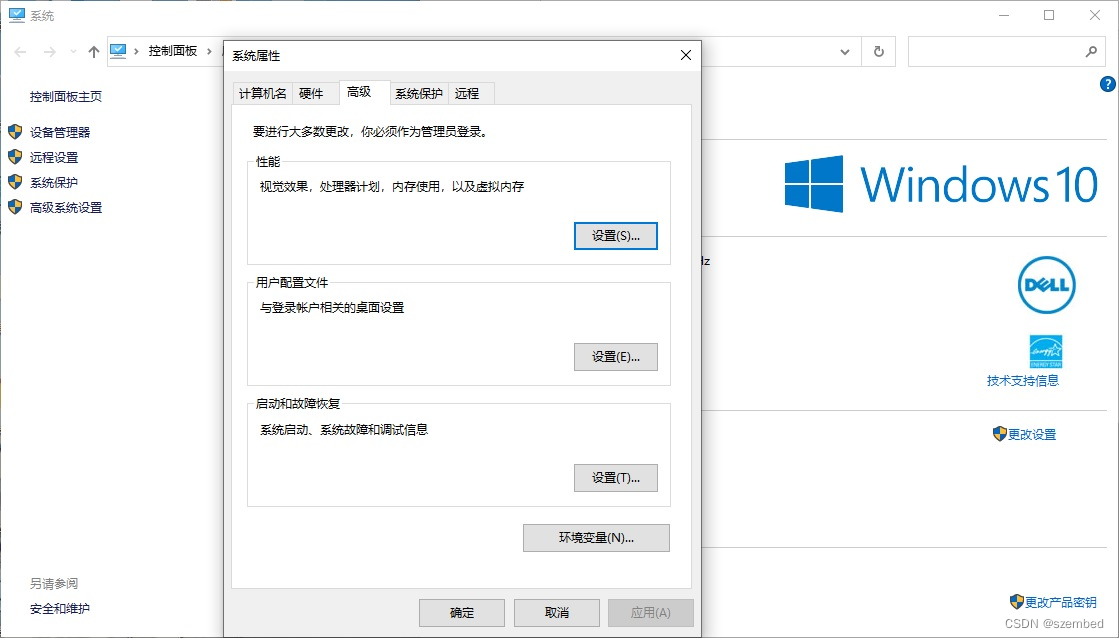Click System window title bar icon
This screenshot has width=1119, height=638.
pyautogui.click(x=16, y=15)
